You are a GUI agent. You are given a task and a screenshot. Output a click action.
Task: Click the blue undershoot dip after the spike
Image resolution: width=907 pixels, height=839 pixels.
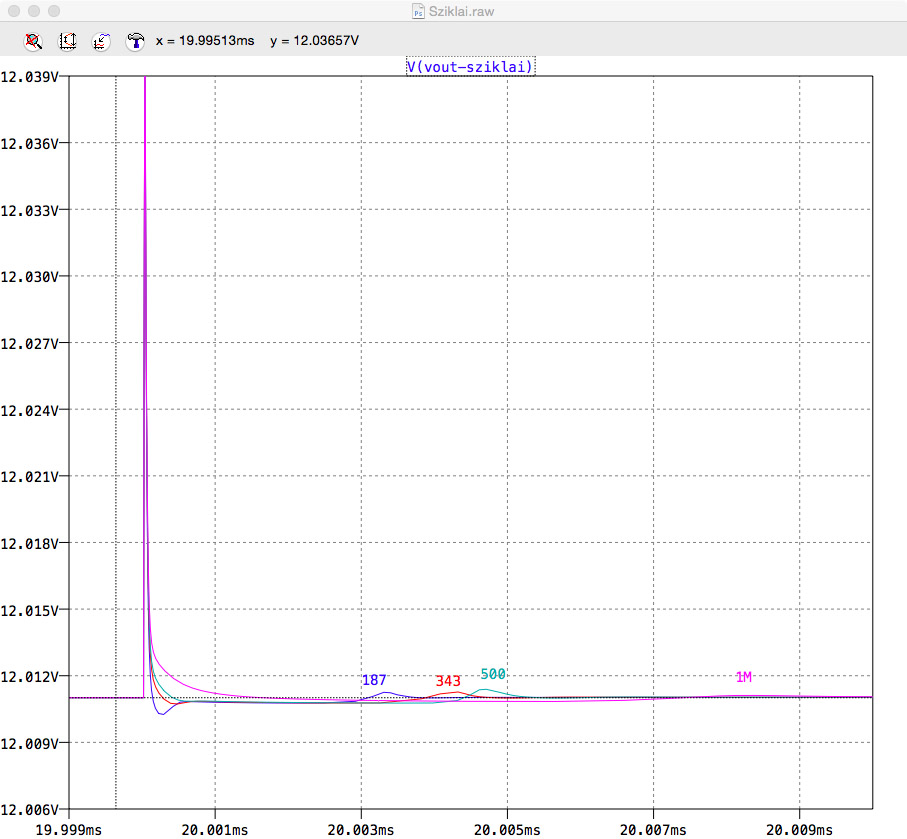tap(161, 713)
